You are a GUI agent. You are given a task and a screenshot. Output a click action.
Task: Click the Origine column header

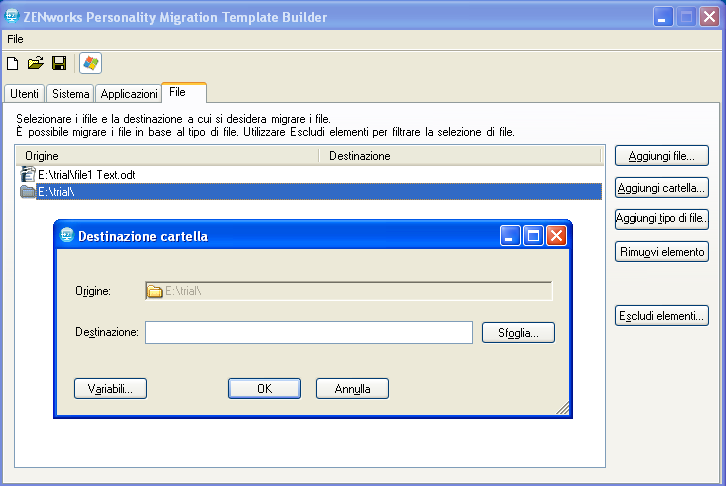168,156
